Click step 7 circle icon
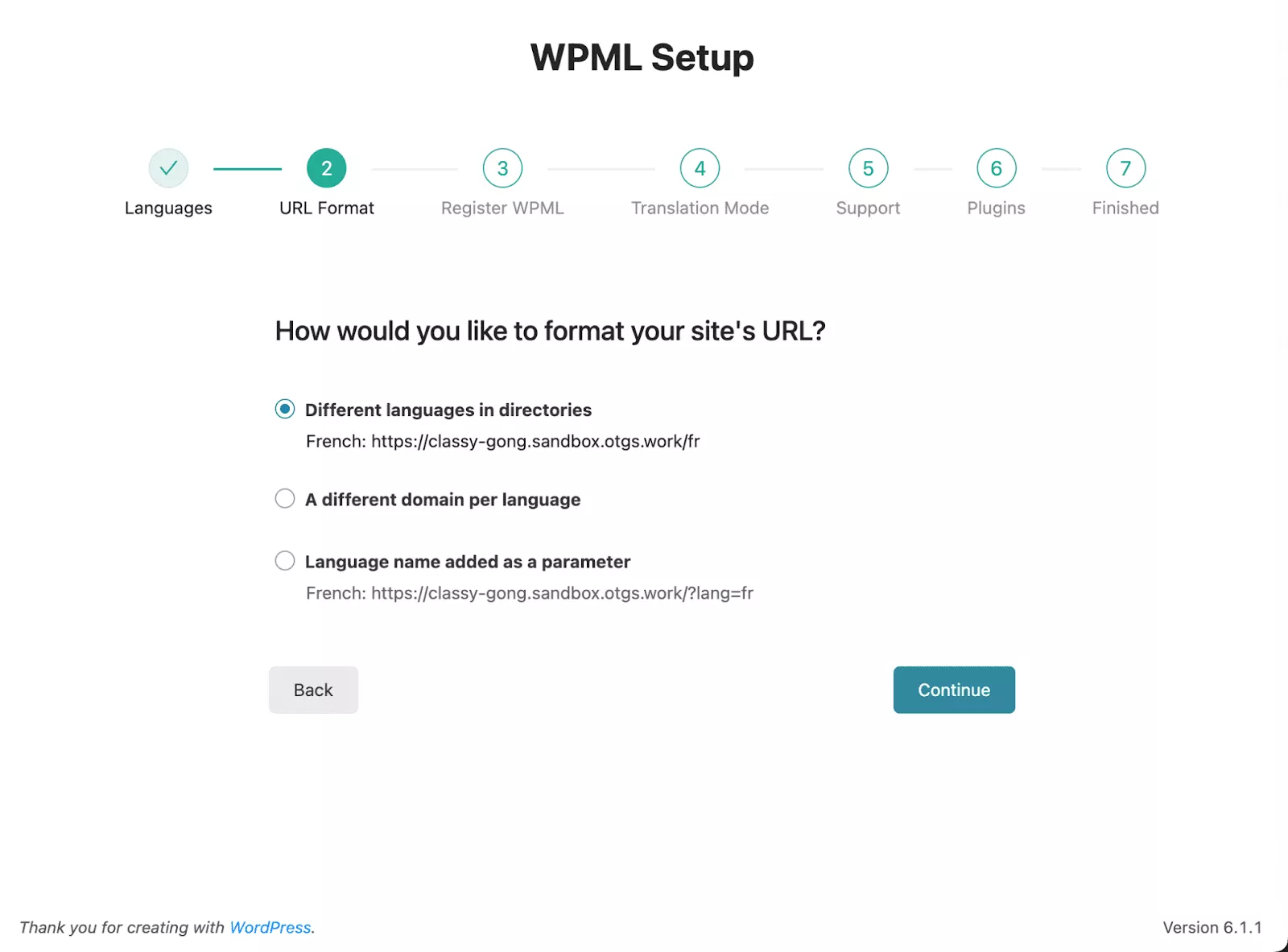The width and height of the screenshot is (1288, 952). (x=1125, y=168)
